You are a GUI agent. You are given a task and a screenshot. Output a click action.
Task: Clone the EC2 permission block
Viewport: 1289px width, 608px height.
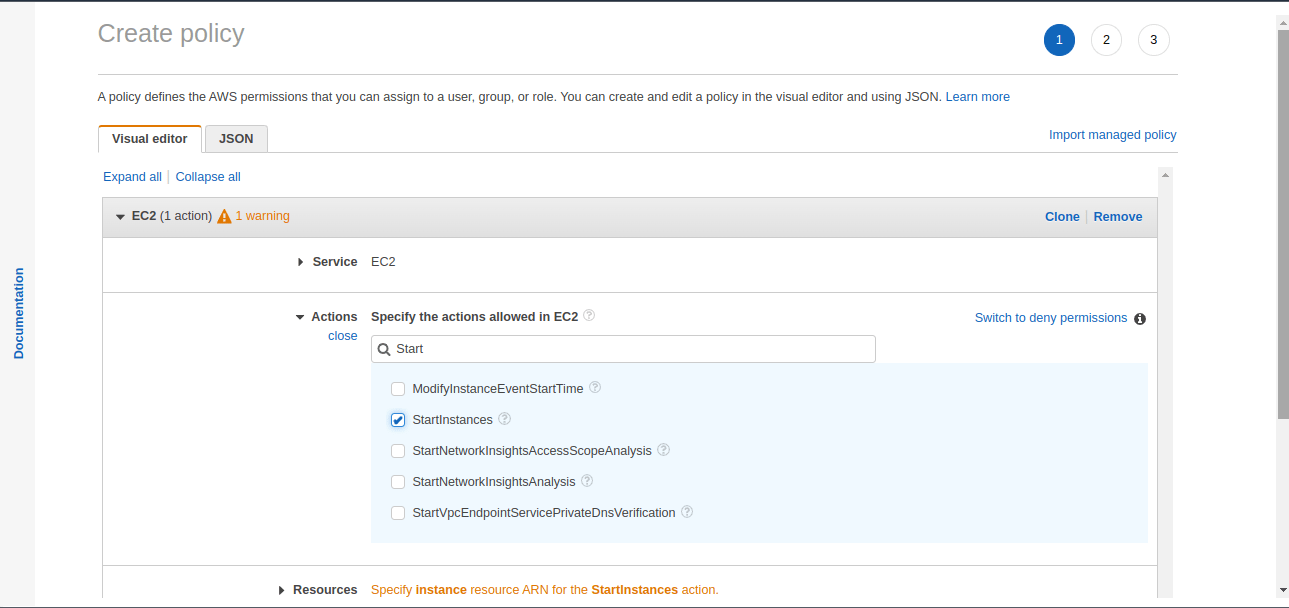pos(1062,217)
